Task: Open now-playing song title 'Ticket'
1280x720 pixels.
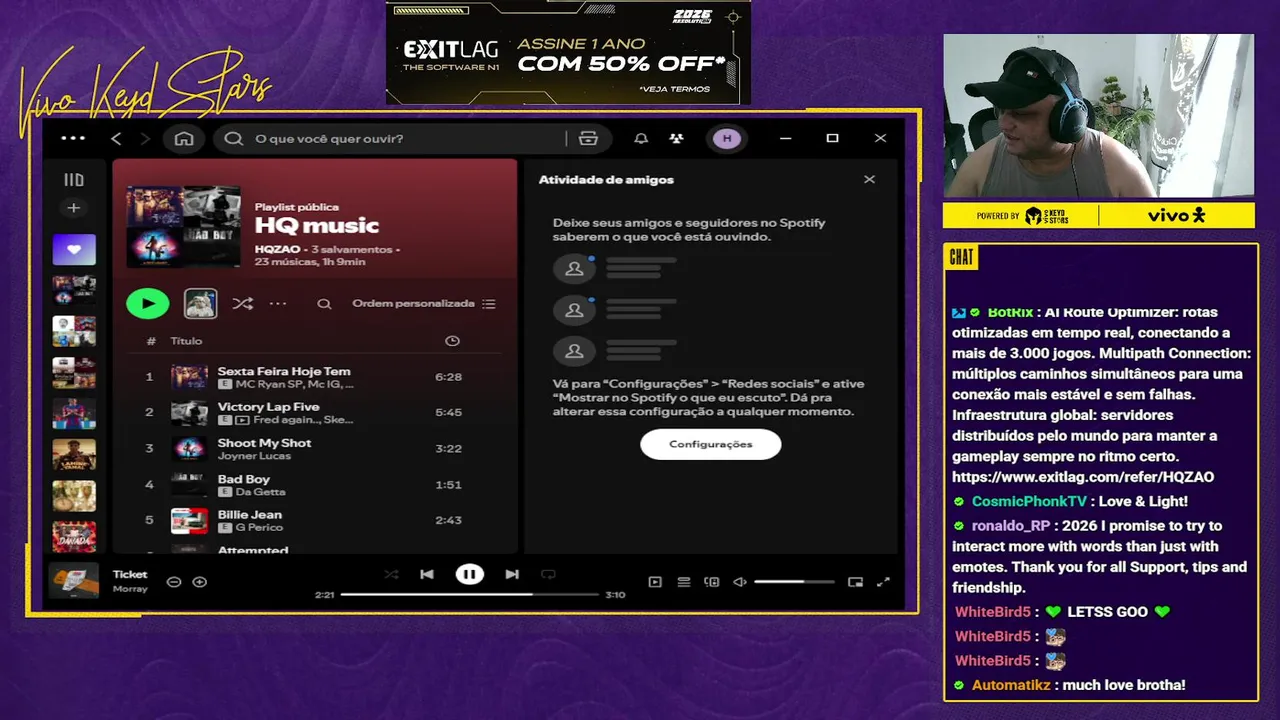Action: click(x=130, y=574)
